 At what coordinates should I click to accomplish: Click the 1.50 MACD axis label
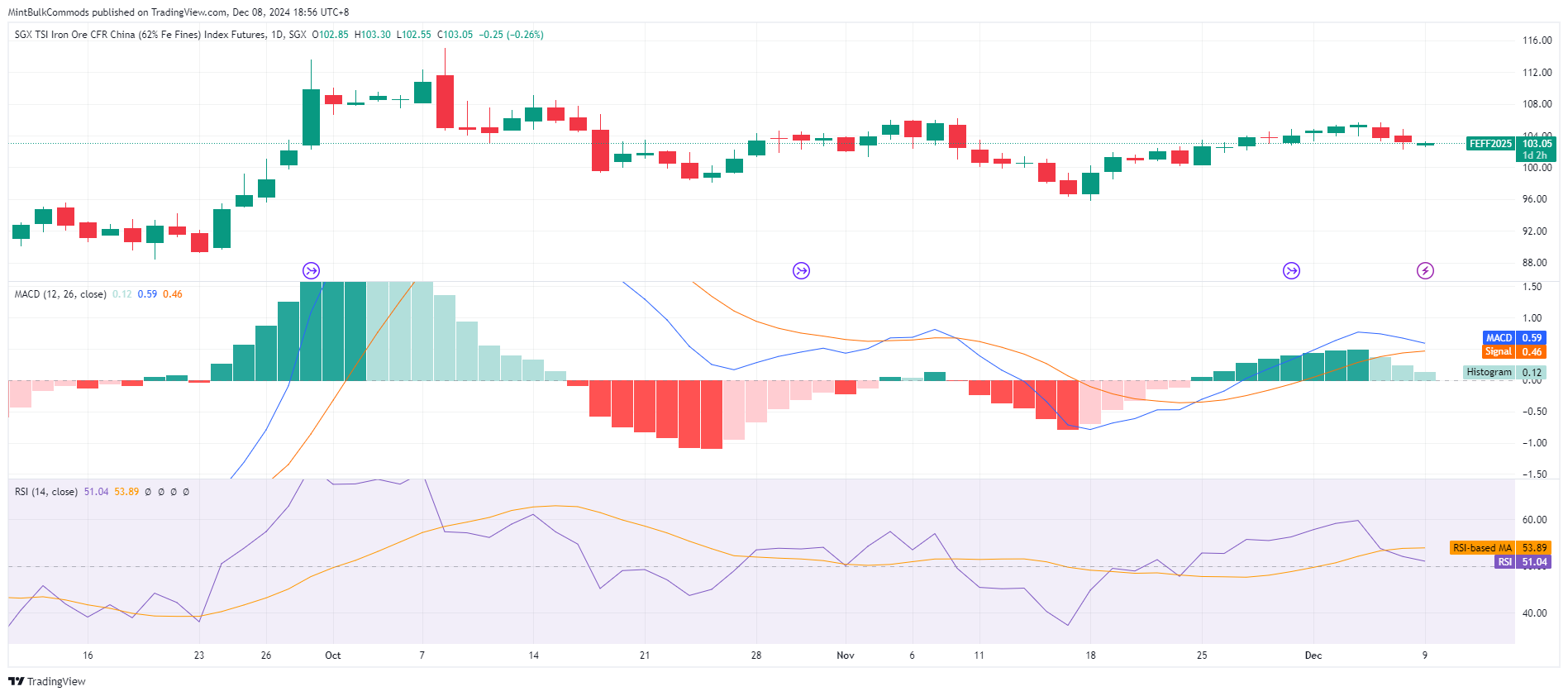click(x=1532, y=287)
